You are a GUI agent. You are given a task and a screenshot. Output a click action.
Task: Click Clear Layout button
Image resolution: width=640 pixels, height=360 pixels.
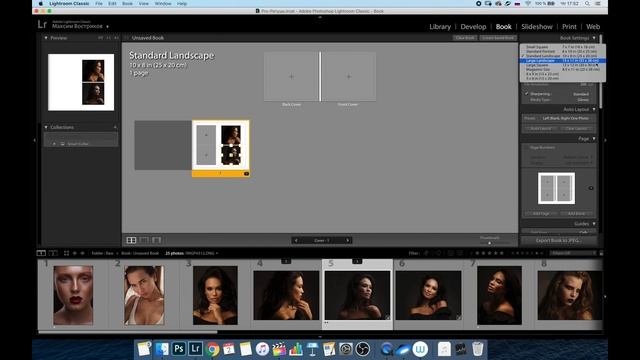[x=576, y=129]
